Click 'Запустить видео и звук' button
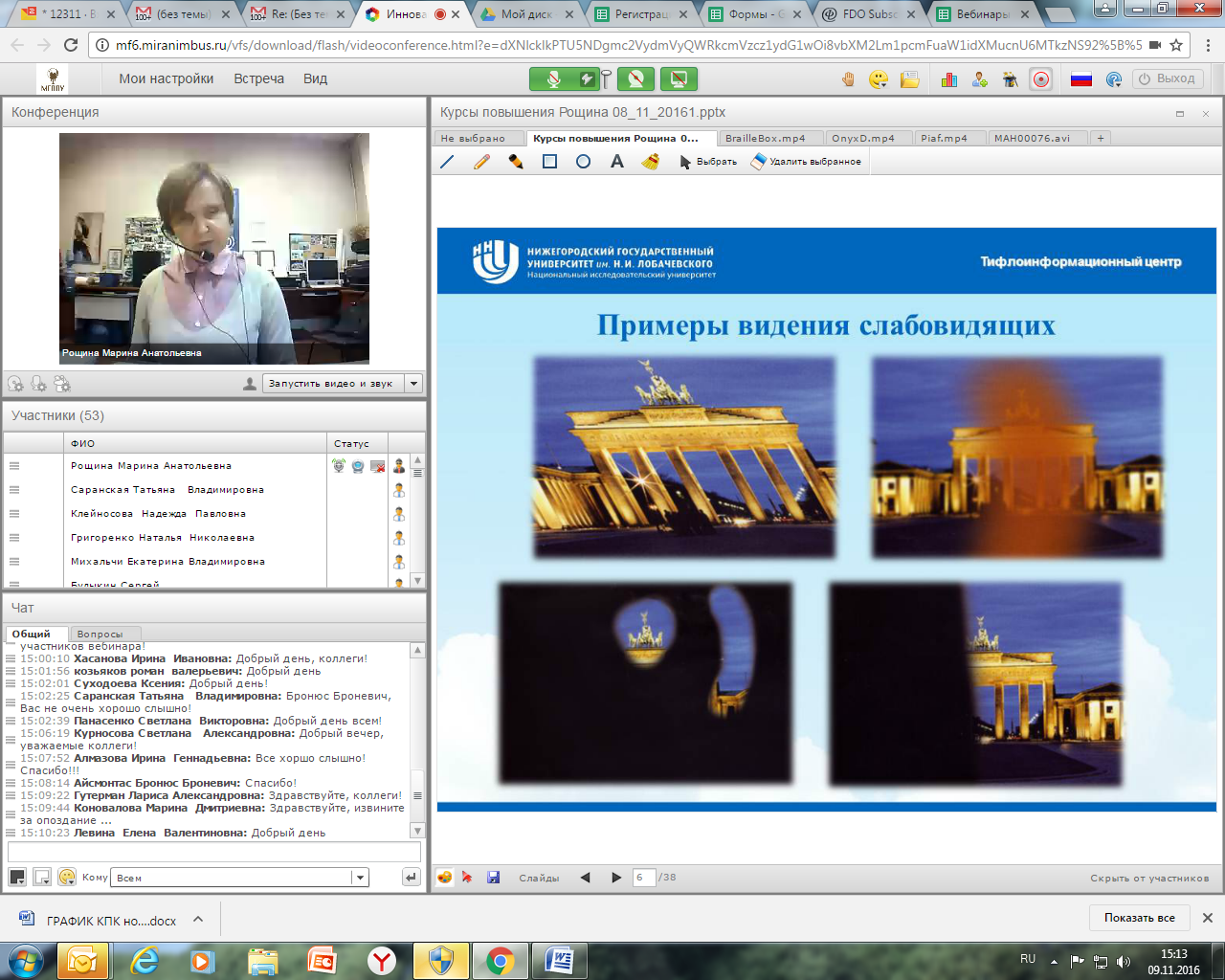Image resolution: width=1225 pixels, height=980 pixels. [x=333, y=384]
